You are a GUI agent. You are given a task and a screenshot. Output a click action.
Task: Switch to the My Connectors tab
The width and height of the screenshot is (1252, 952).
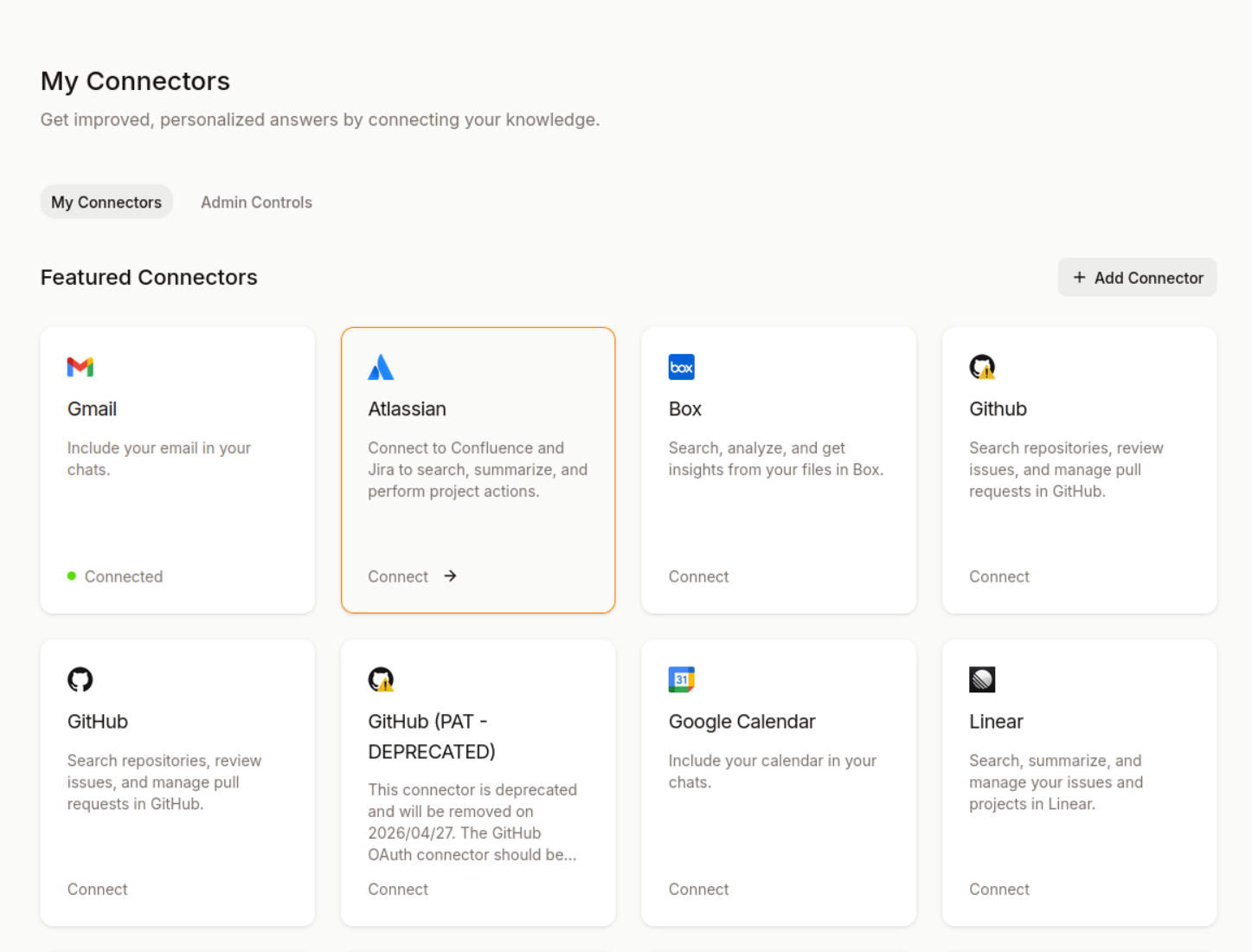[x=106, y=202]
